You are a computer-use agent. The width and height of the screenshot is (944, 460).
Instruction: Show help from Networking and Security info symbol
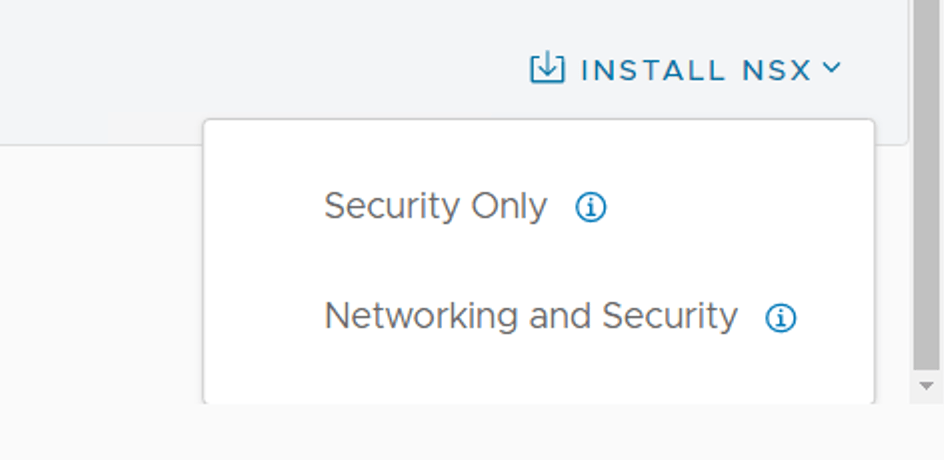781,318
